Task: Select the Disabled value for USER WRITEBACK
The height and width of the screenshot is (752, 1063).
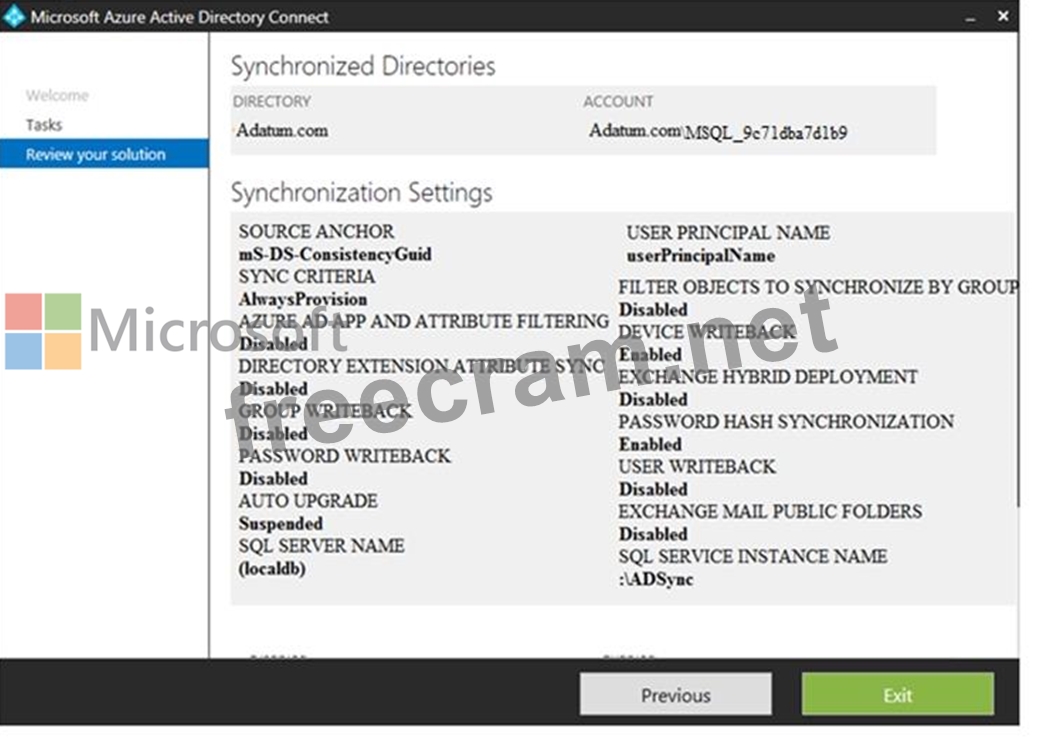Action: point(653,489)
